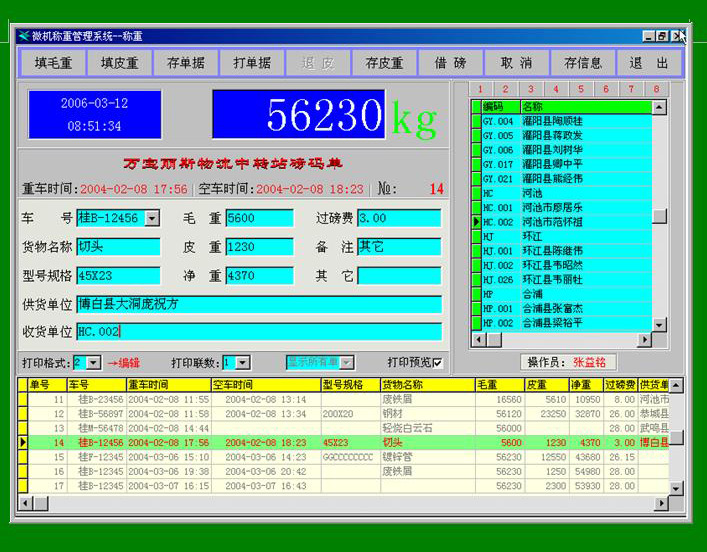Click the code list's down scroll arrow
The image size is (707, 552).
[659, 325]
